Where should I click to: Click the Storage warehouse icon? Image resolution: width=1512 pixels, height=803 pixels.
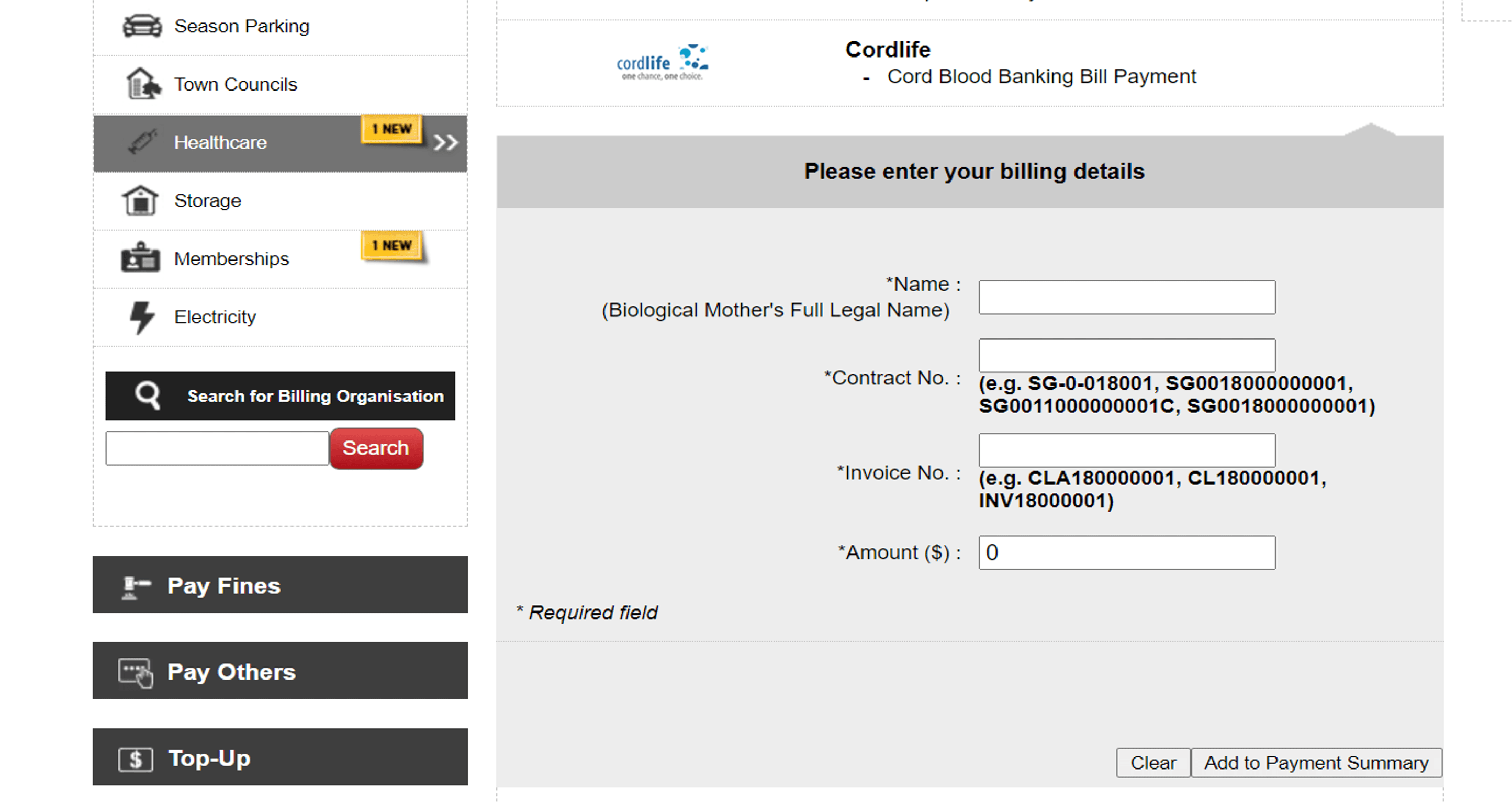click(x=140, y=200)
